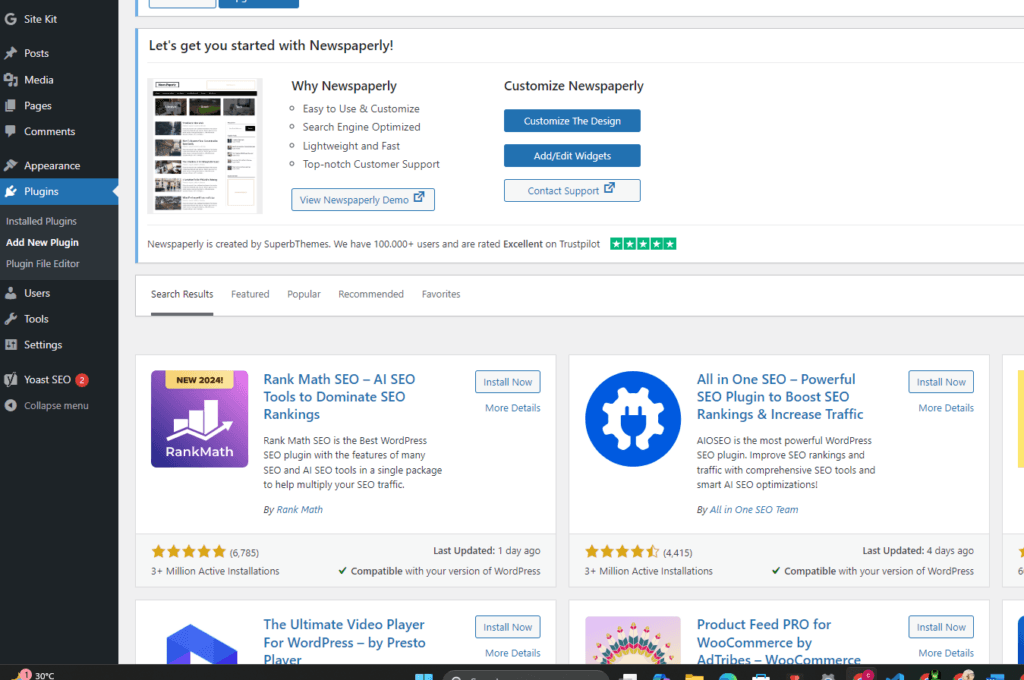This screenshot has height=680, width=1024.
Task: Show the Recommended plugins tab
Action: tap(371, 294)
